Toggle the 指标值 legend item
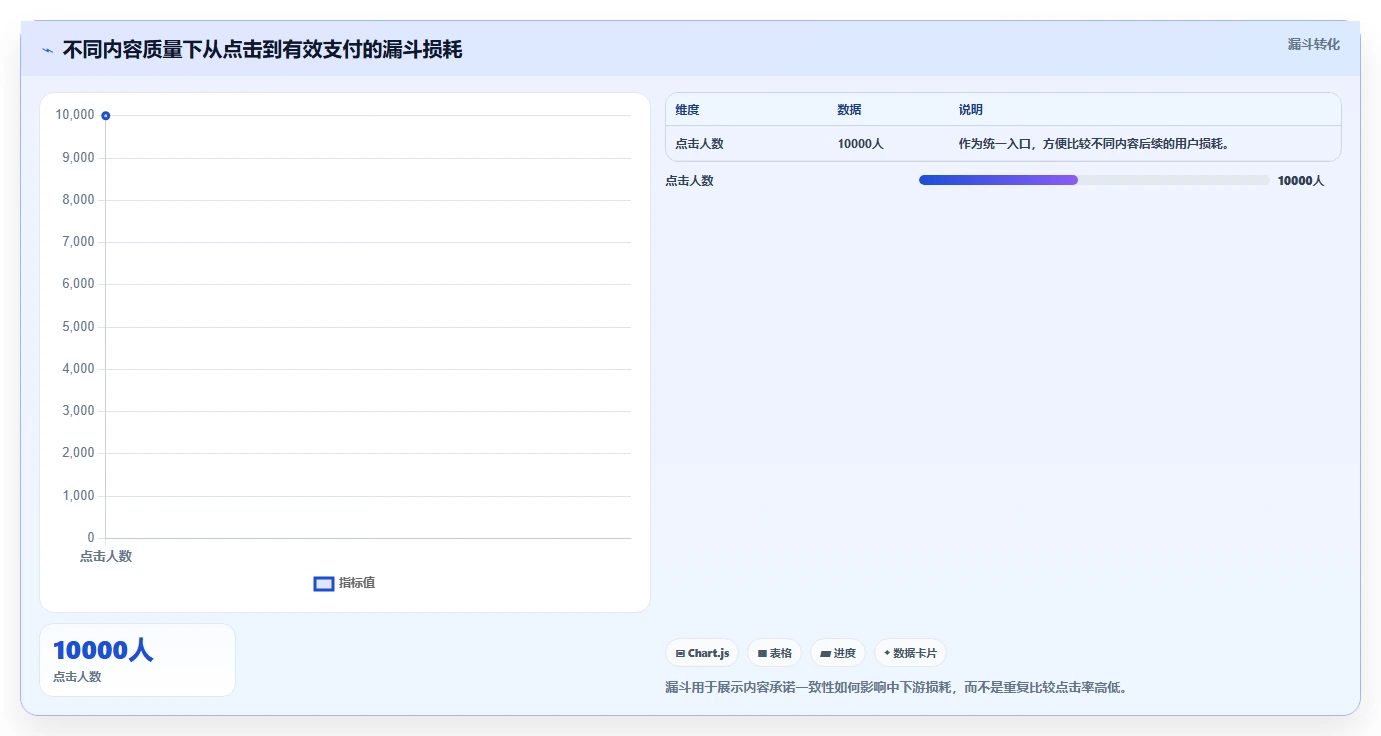 [x=344, y=583]
